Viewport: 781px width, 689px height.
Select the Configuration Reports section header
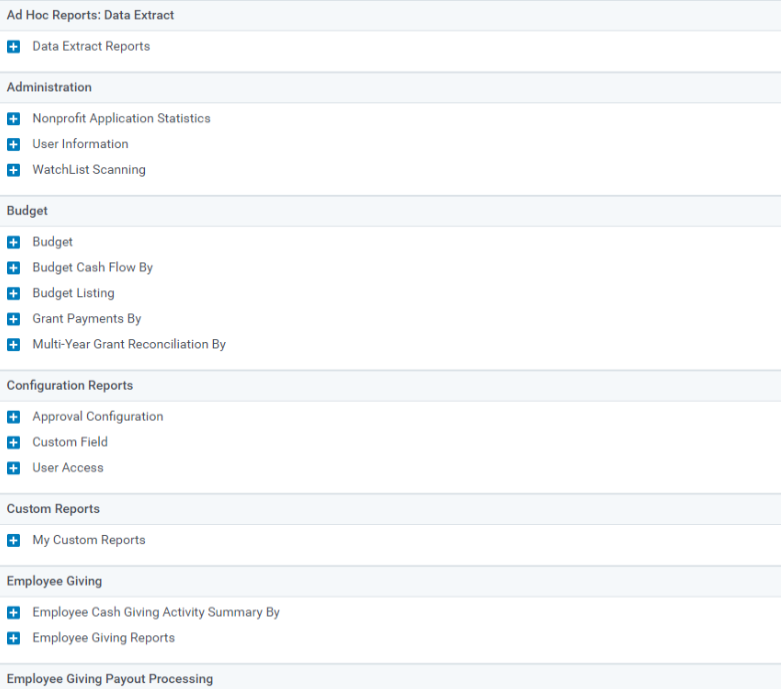coord(390,386)
